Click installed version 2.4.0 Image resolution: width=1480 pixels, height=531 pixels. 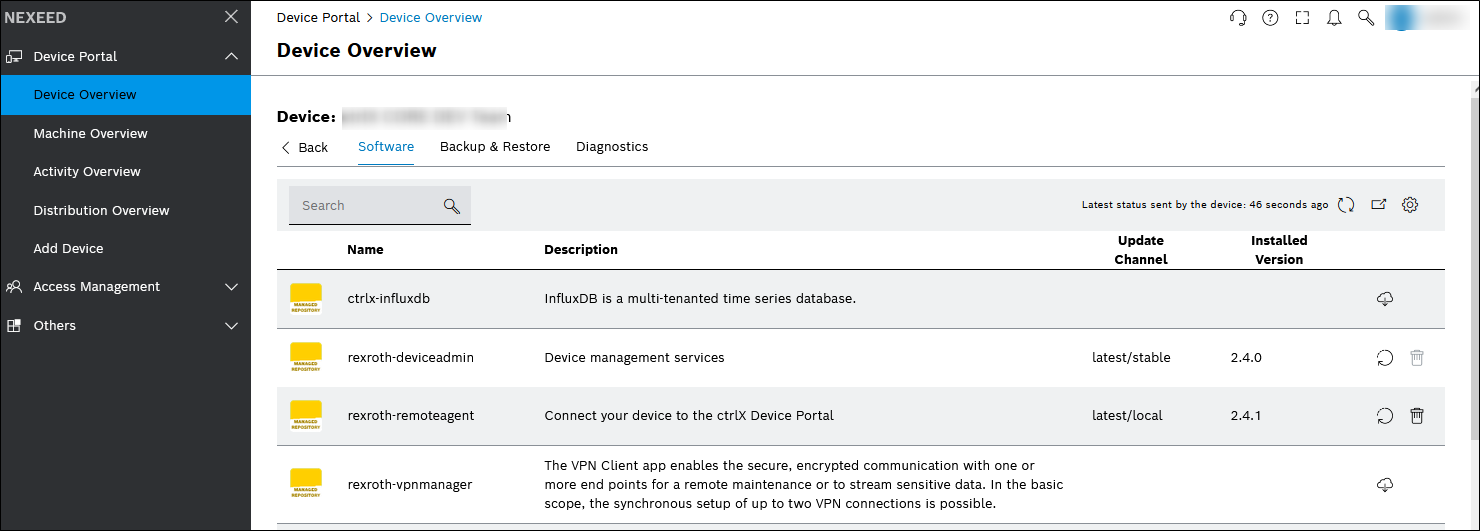click(1246, 358)
